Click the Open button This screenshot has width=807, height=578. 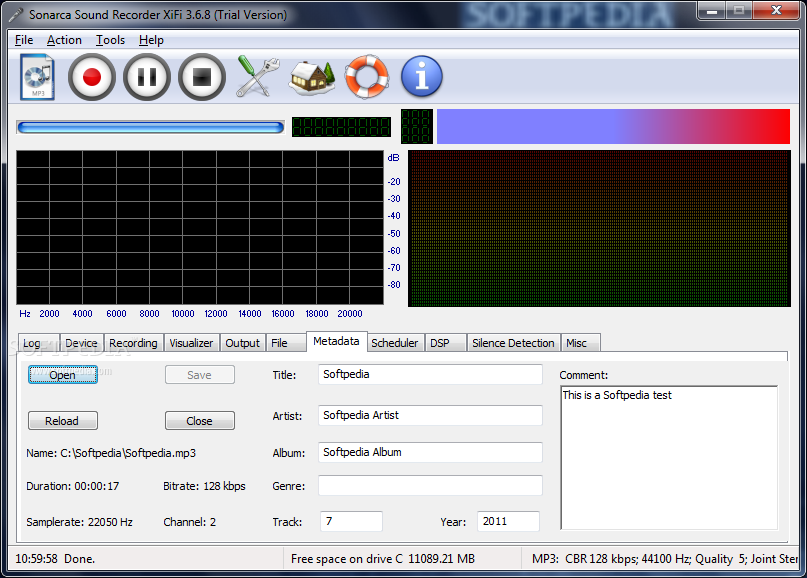click(62, 375)
